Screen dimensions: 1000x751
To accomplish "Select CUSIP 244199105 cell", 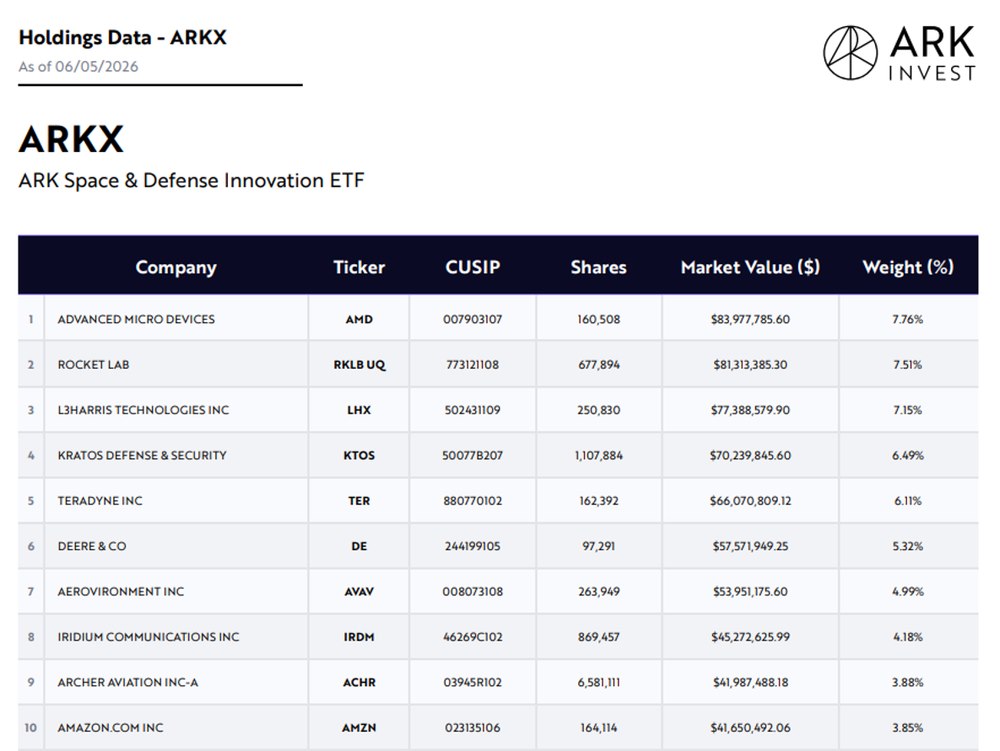I will (473, 546).
